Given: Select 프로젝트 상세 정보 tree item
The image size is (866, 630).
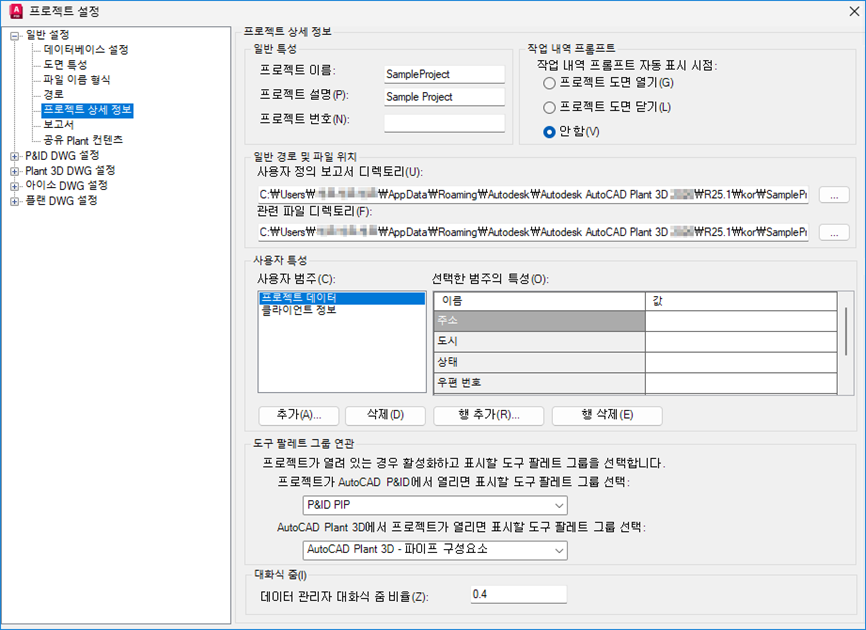Looking at the screenshot, I should [x=87, y=110].
